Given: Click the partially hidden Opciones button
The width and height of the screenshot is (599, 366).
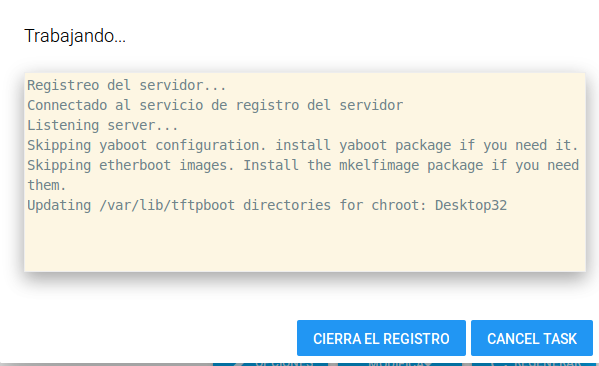Looking at the screenshot, I should click(270, 363).
